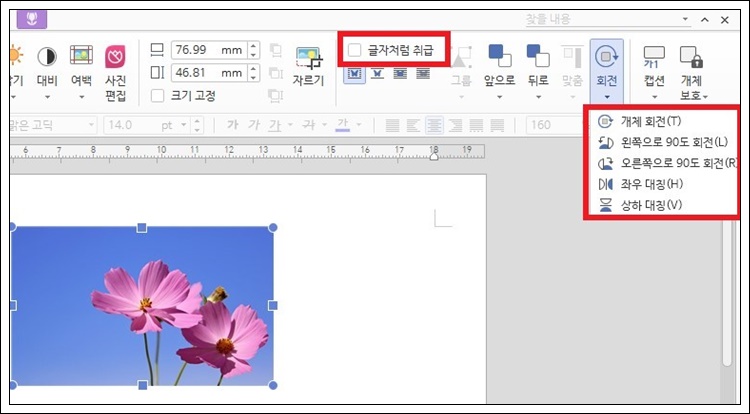Image resolution: width=750 pixels, height=414 pixels.
Task: Open the search history dropdown arrow
Action: 685,19
